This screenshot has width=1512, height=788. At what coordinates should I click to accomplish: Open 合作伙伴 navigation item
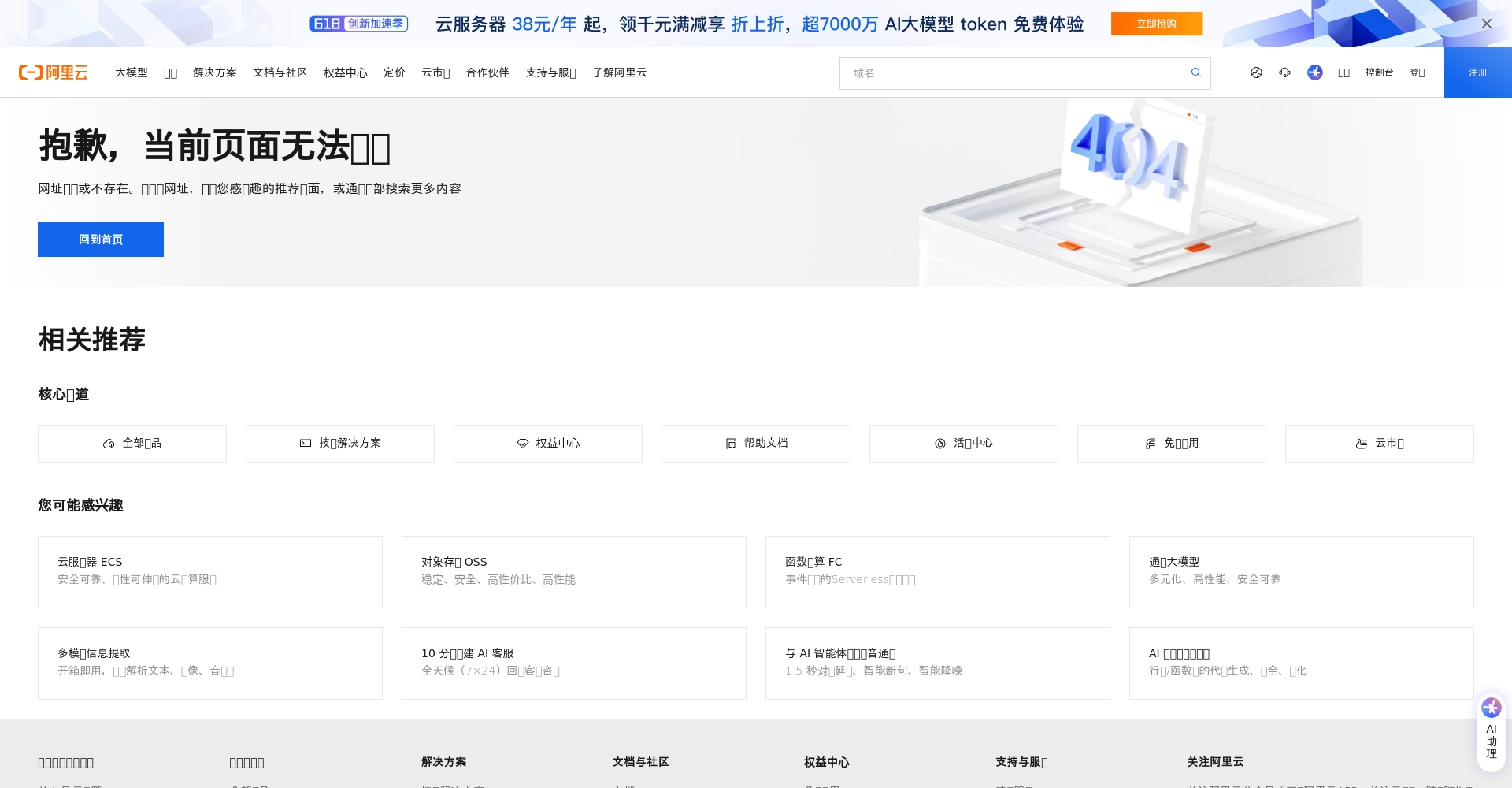487,72
